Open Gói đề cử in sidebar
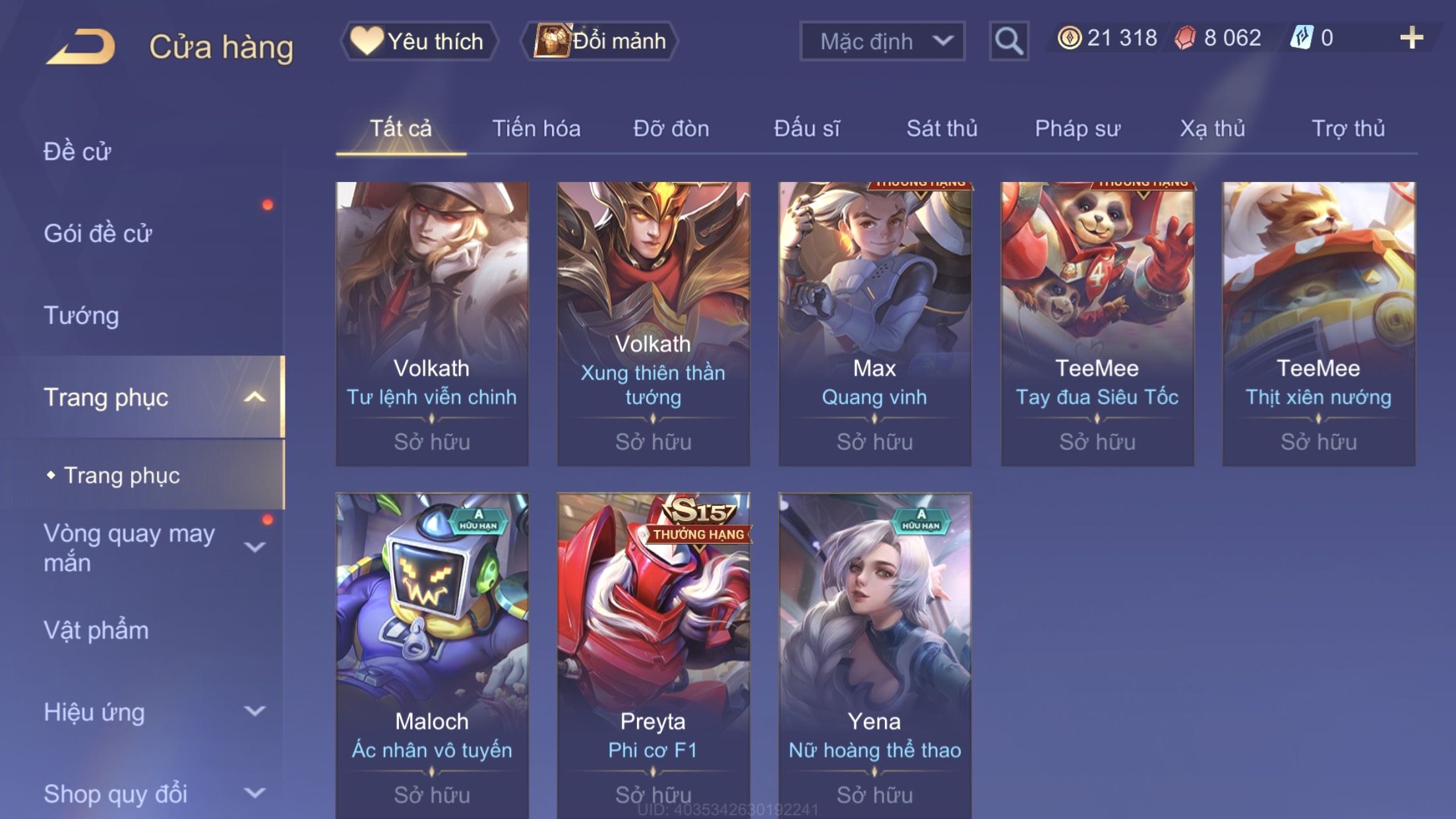The width and height of the screenshot is (1456, 819). [x=98, y=233]
